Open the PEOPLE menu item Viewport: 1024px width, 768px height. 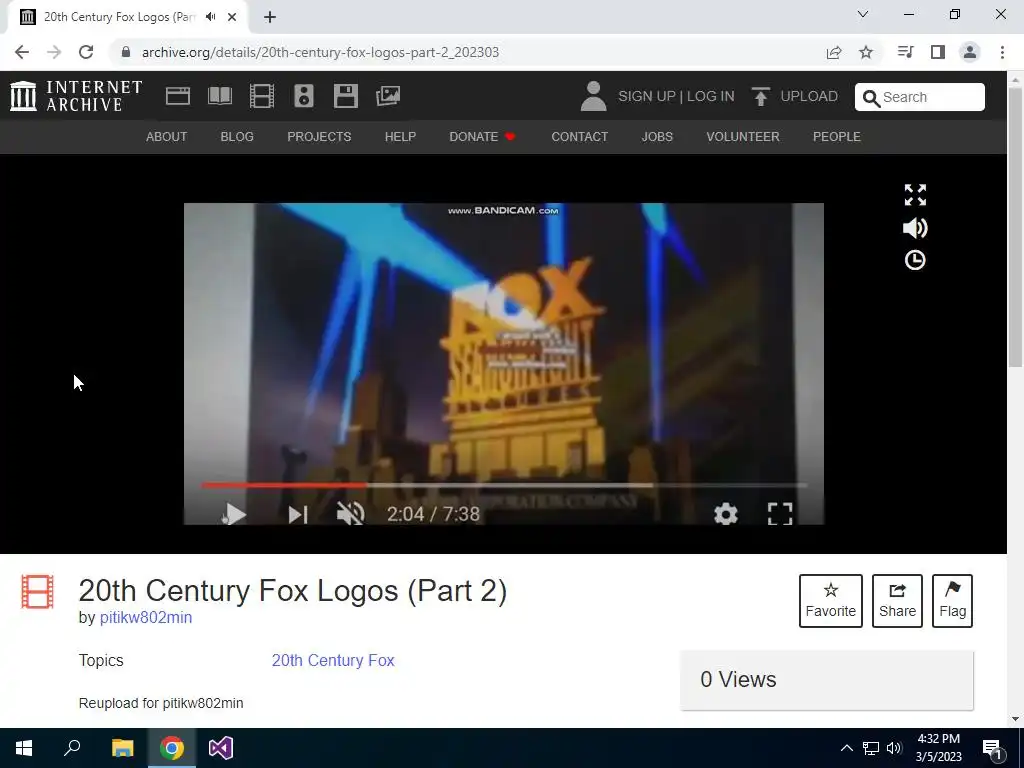[x=837, y=136]
